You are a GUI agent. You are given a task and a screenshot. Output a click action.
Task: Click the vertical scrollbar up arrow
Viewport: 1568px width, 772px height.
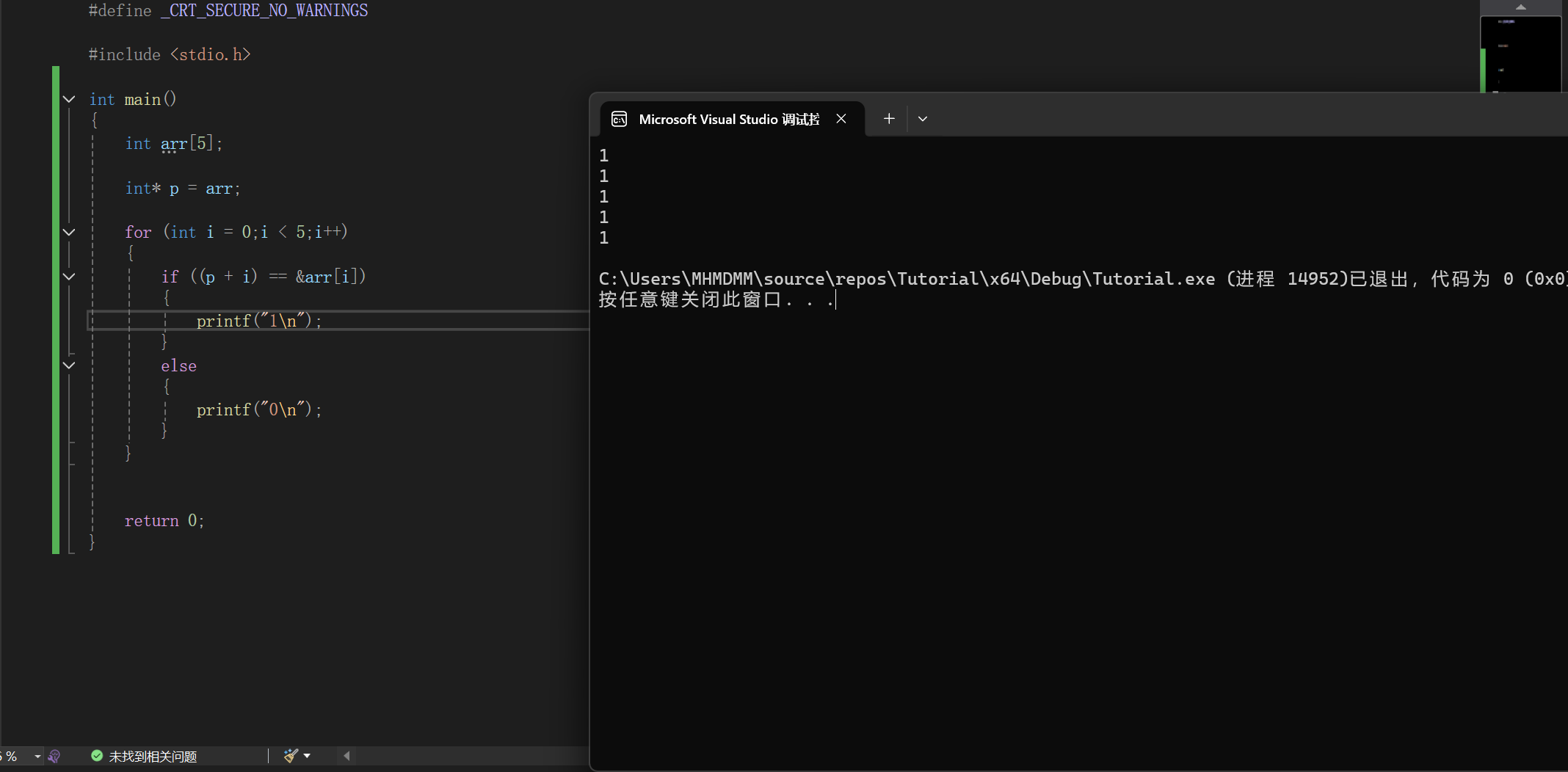point(1521,7)
